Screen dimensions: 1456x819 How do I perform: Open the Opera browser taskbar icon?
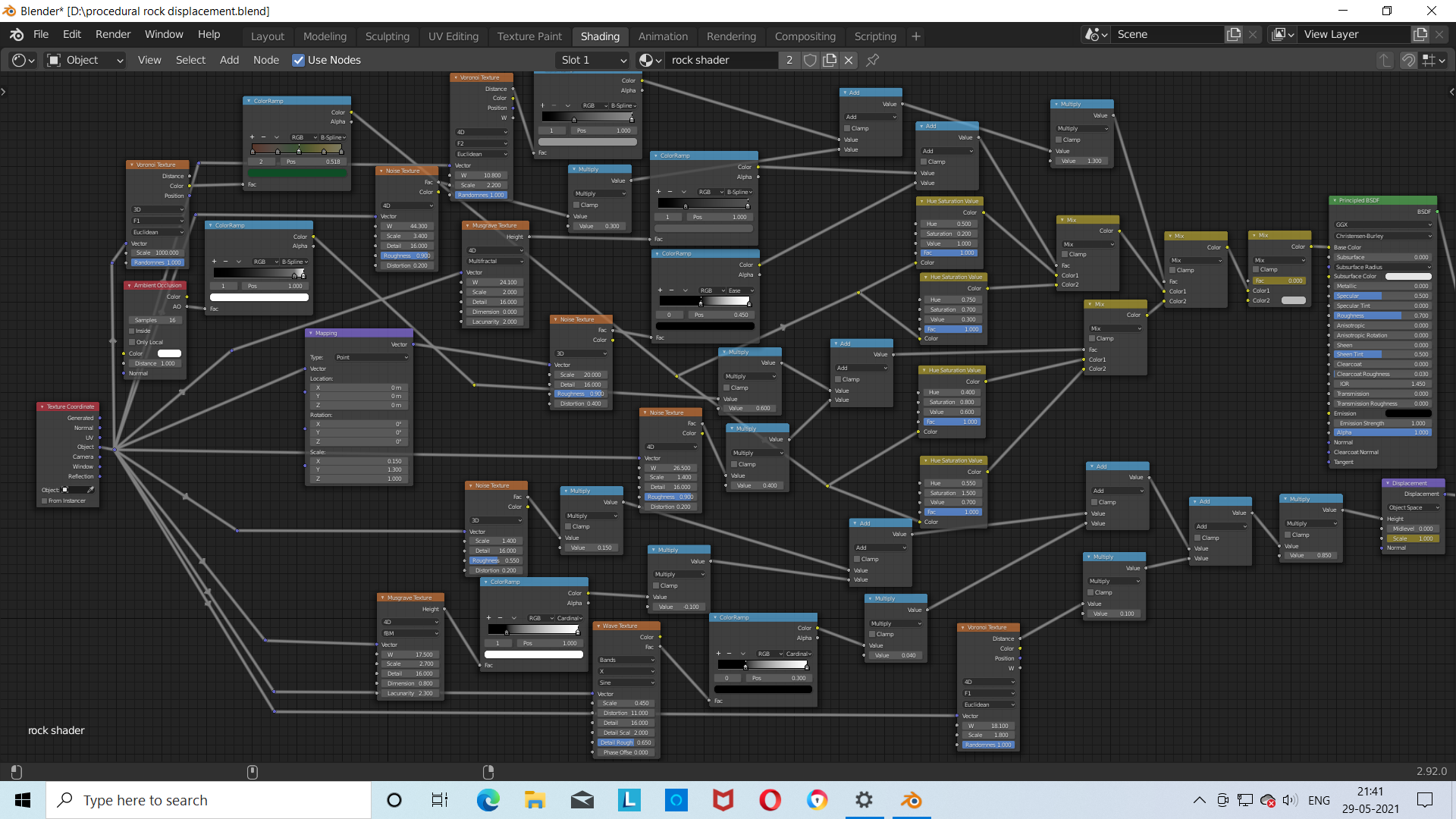pos(770,800)
